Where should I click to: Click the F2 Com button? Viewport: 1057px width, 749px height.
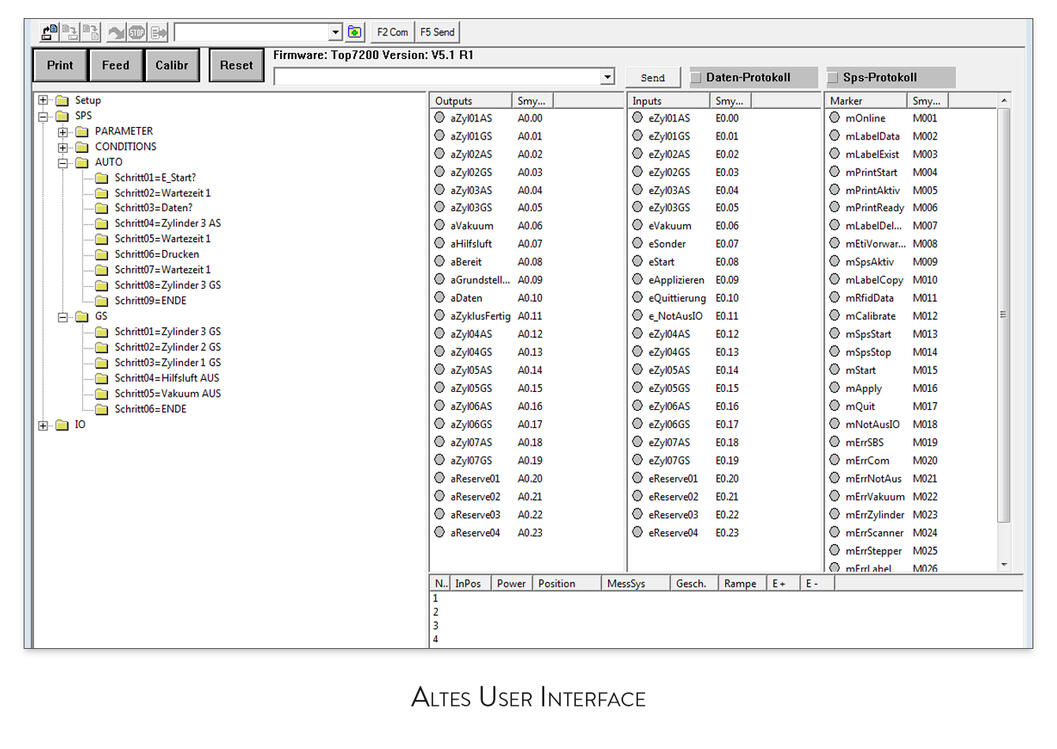[392, 32]
